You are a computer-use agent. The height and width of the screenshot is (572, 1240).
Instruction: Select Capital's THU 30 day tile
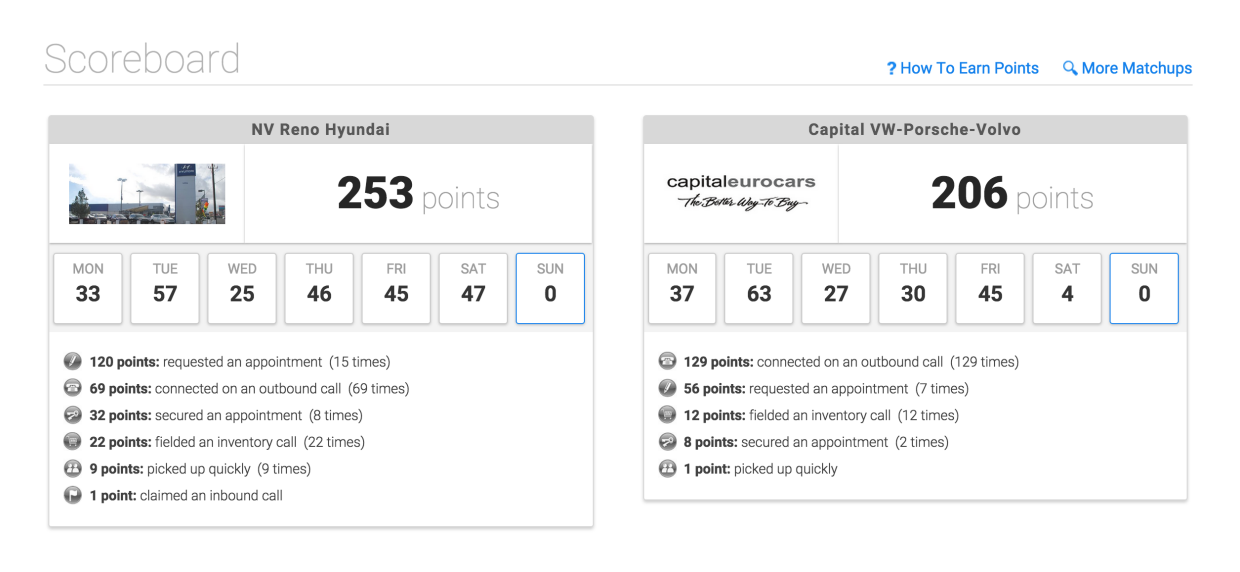click(913, 288)
